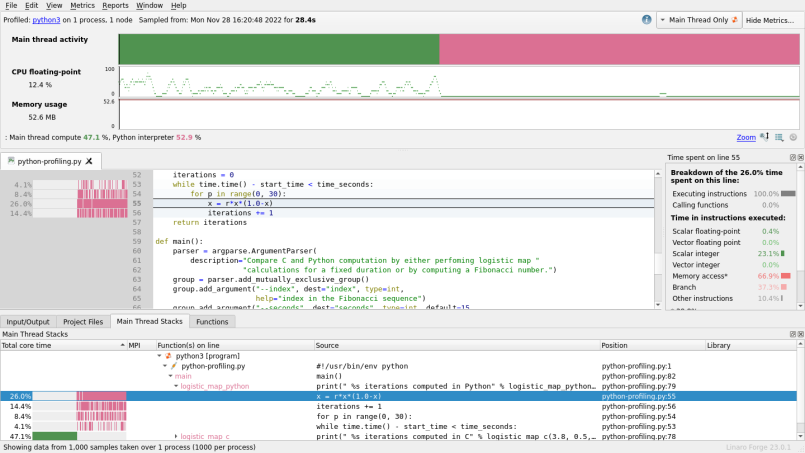Open the Window menu

coord(149,5)
